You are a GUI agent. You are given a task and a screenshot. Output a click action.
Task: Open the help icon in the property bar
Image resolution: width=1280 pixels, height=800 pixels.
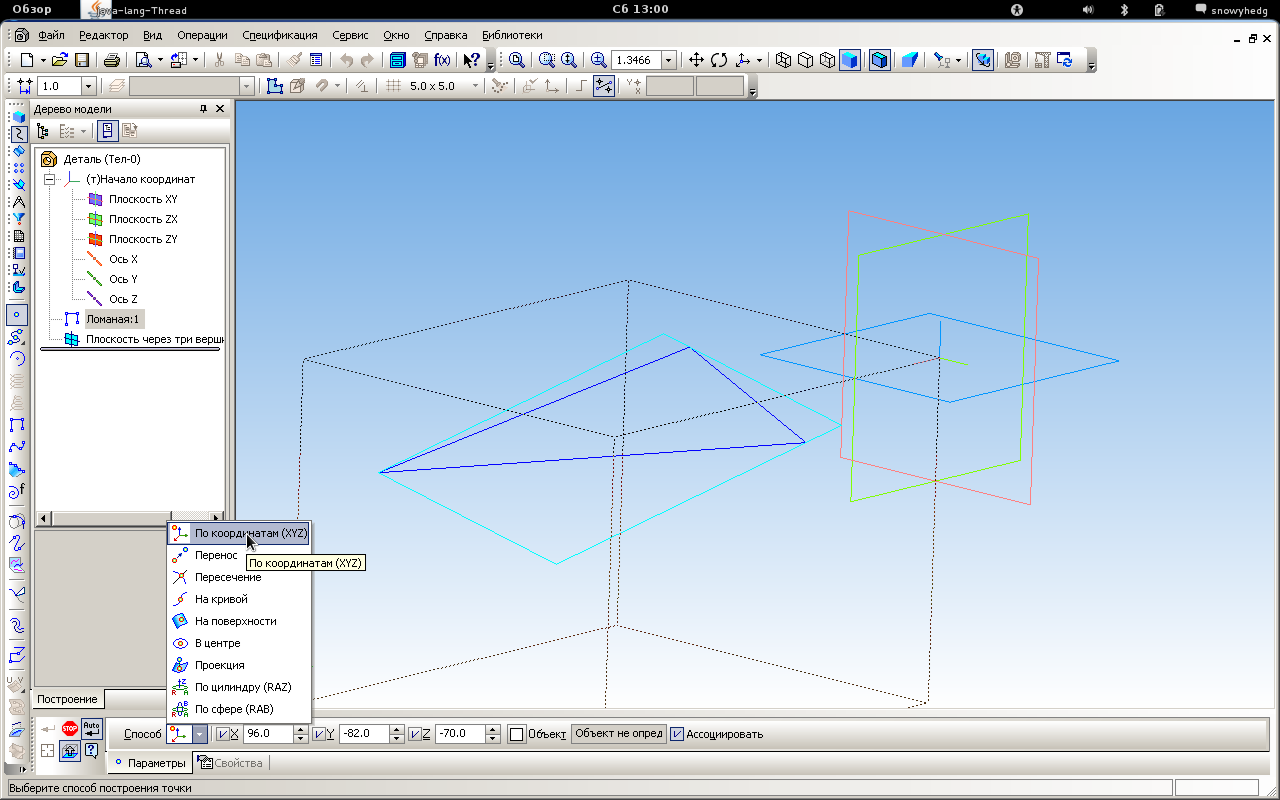(x=91, y=751)
